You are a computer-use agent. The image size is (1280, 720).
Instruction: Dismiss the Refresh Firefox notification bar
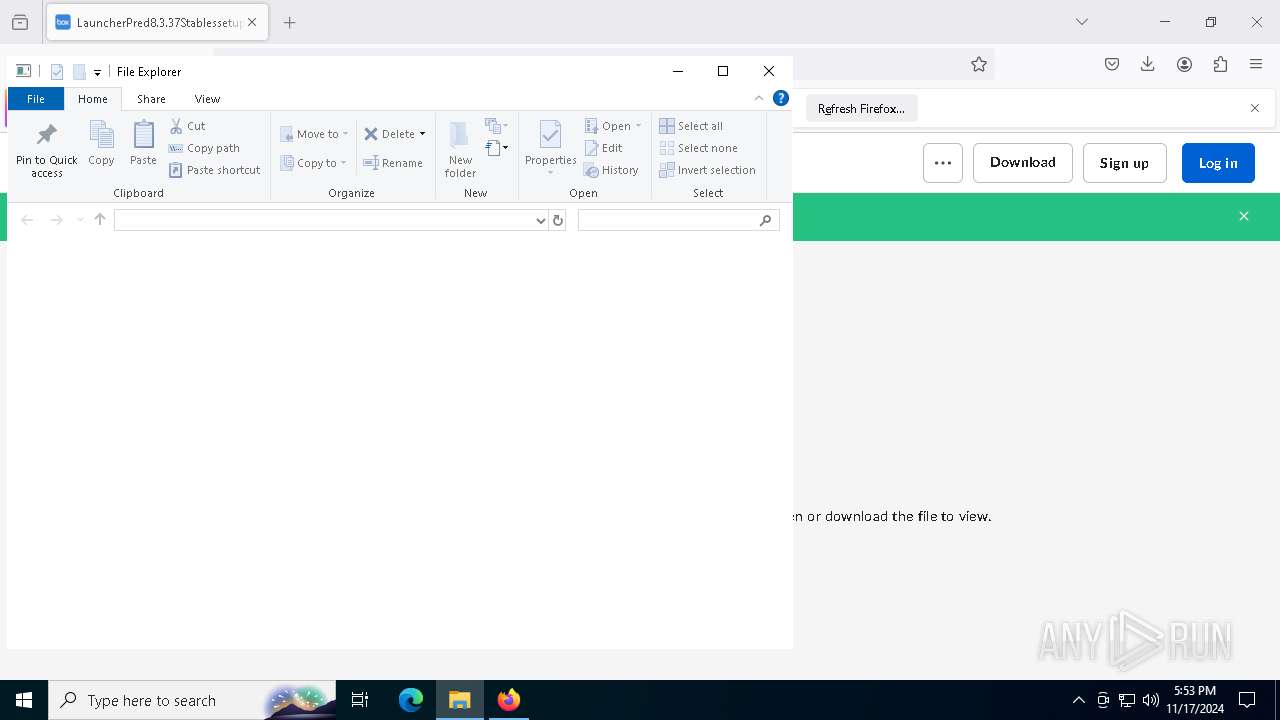click(1255, 108)
